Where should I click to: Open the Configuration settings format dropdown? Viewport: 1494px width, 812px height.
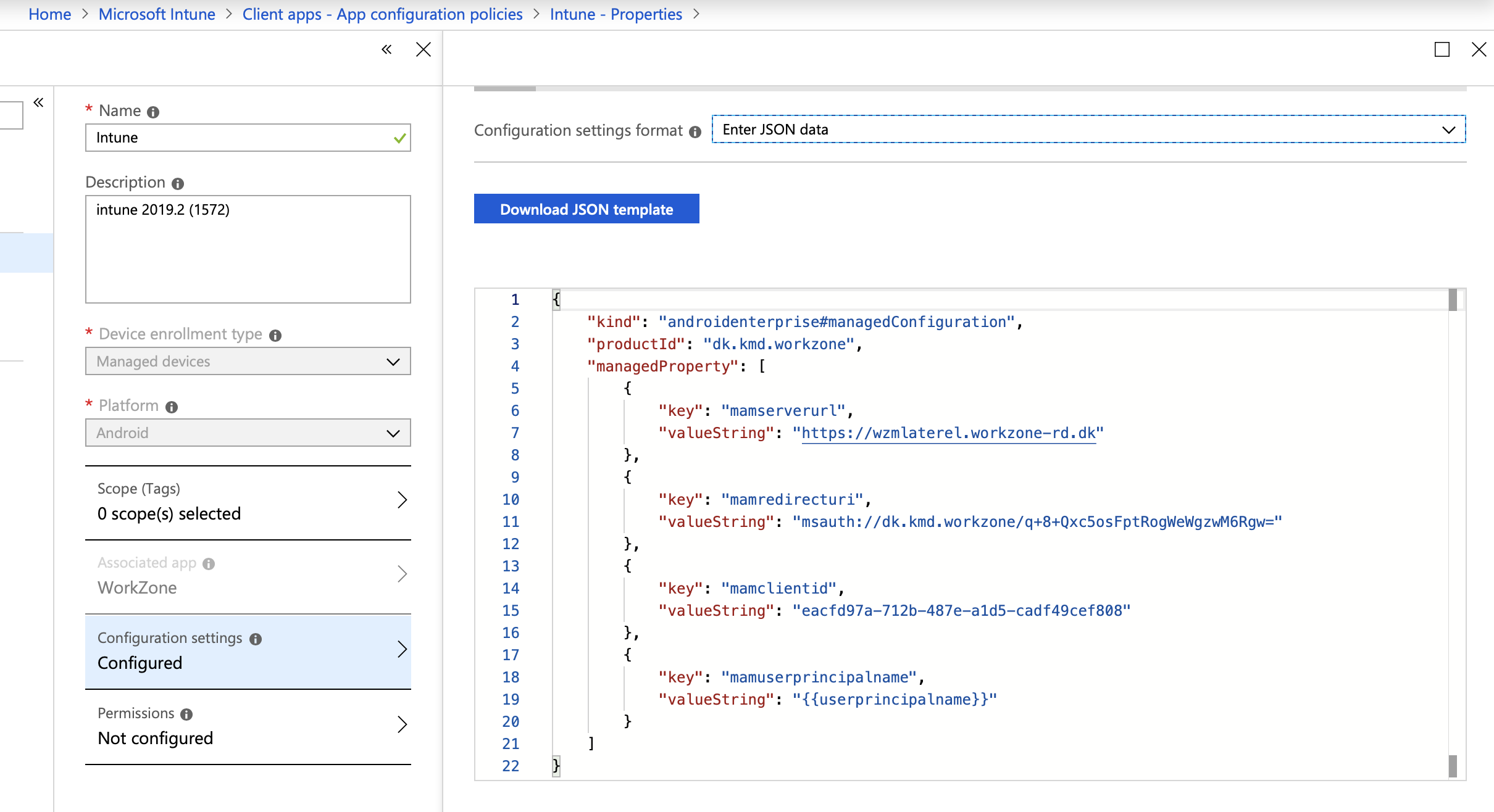point(1088,129)
